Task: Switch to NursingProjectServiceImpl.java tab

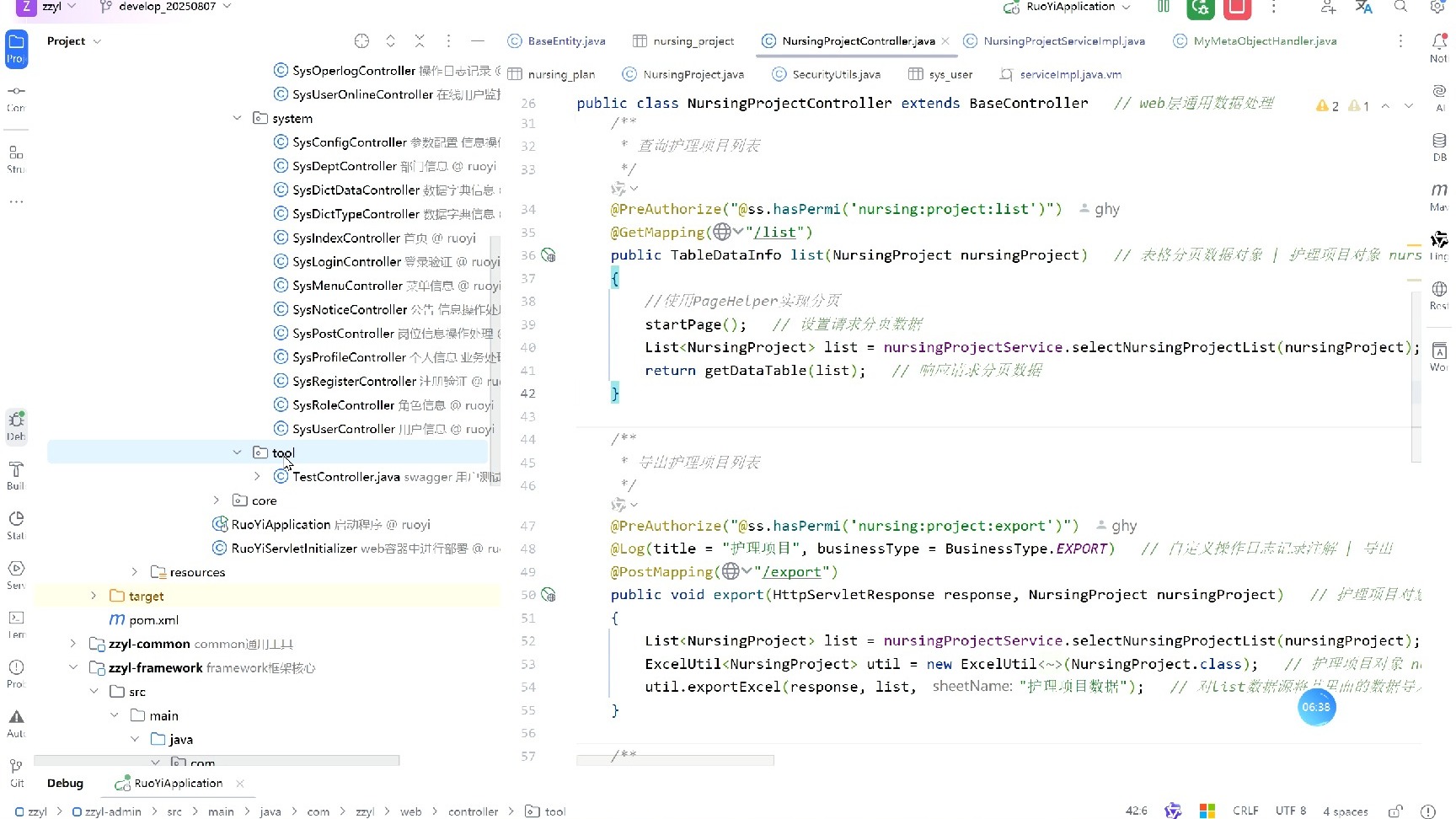Action: click(x=1054, y=40)
